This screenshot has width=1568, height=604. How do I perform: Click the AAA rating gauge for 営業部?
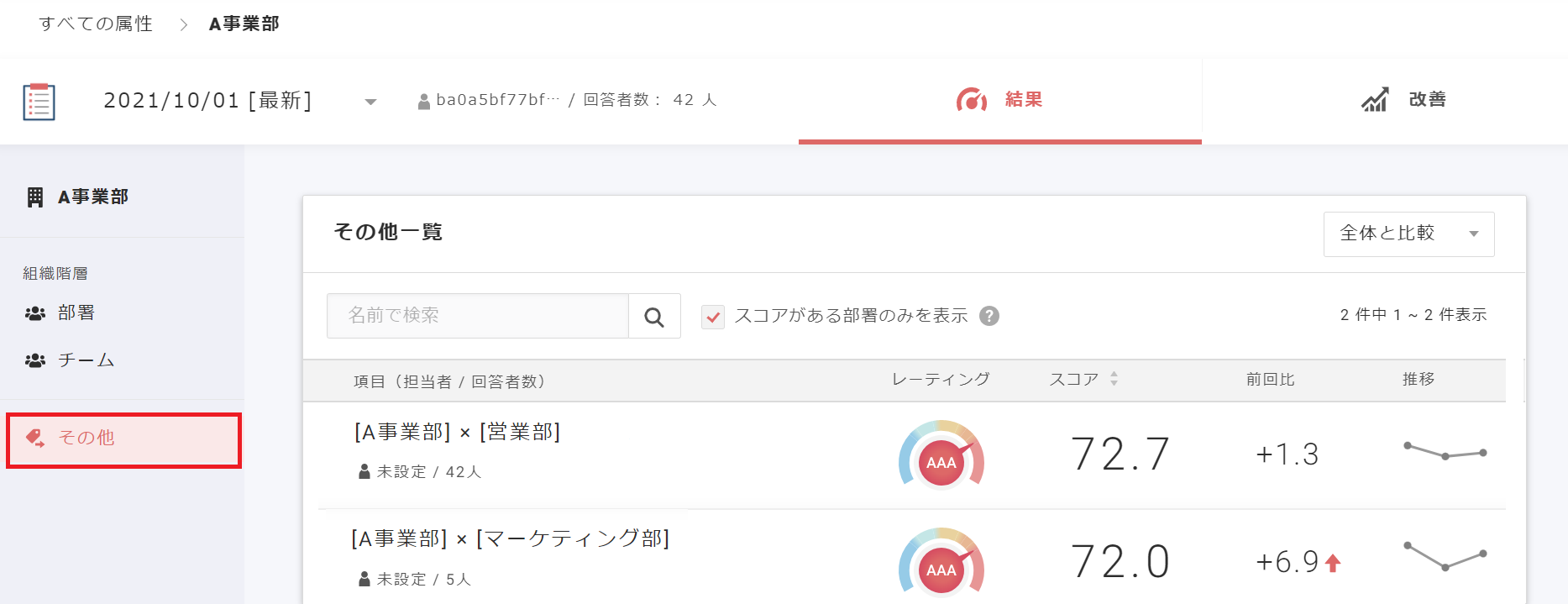click(941, 456)
